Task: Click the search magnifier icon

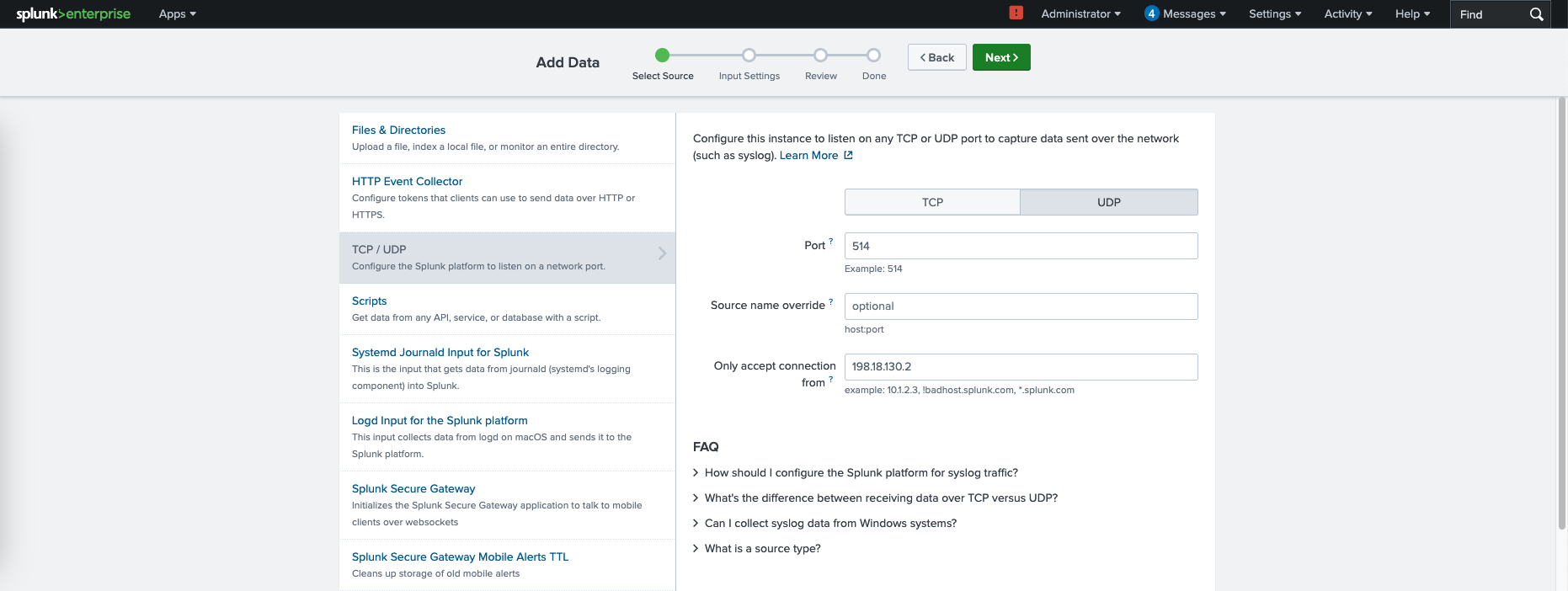Action: [1536, 14]
